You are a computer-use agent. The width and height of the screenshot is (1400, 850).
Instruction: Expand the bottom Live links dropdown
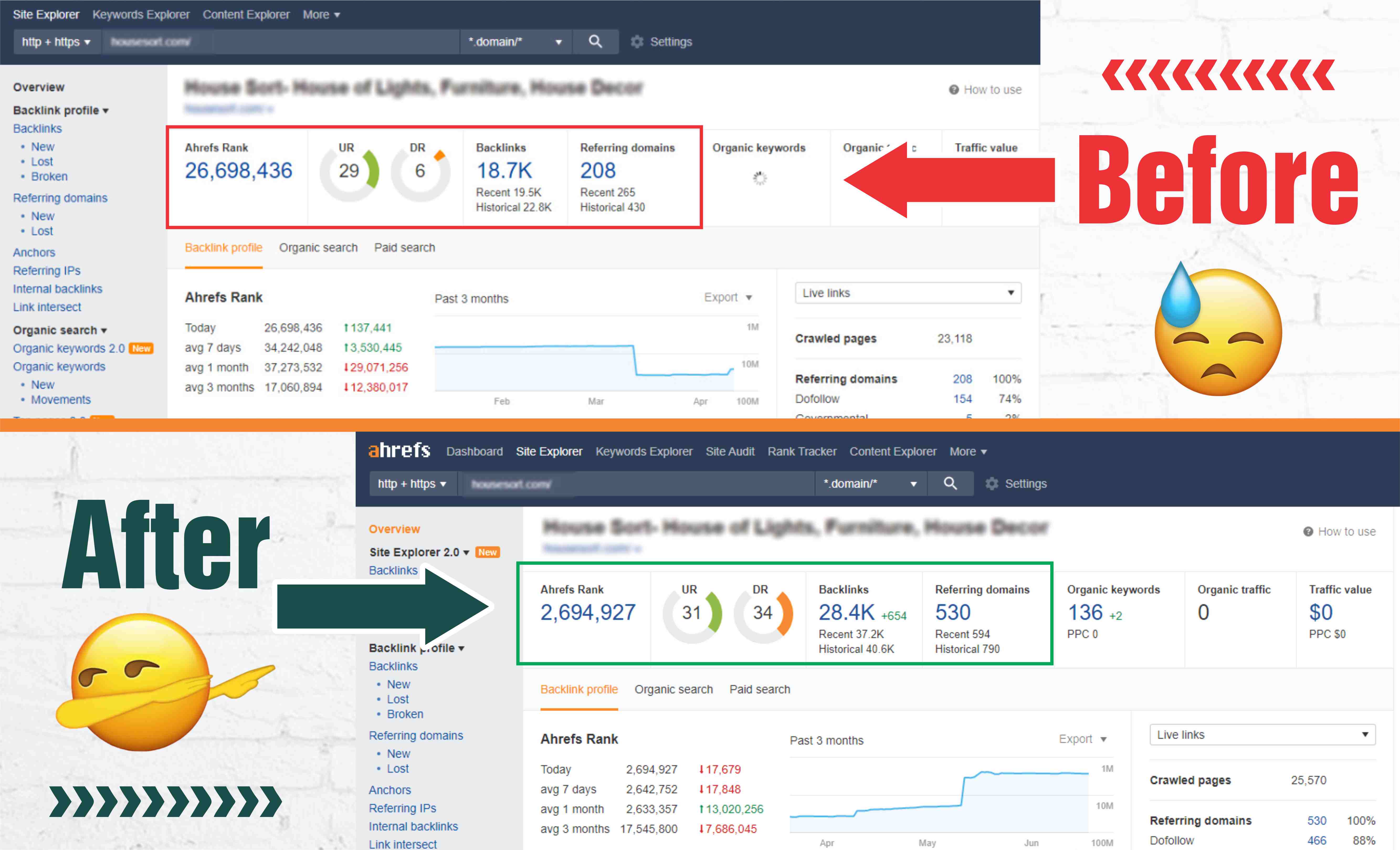pyautogui.click(x=1262, y=735)
